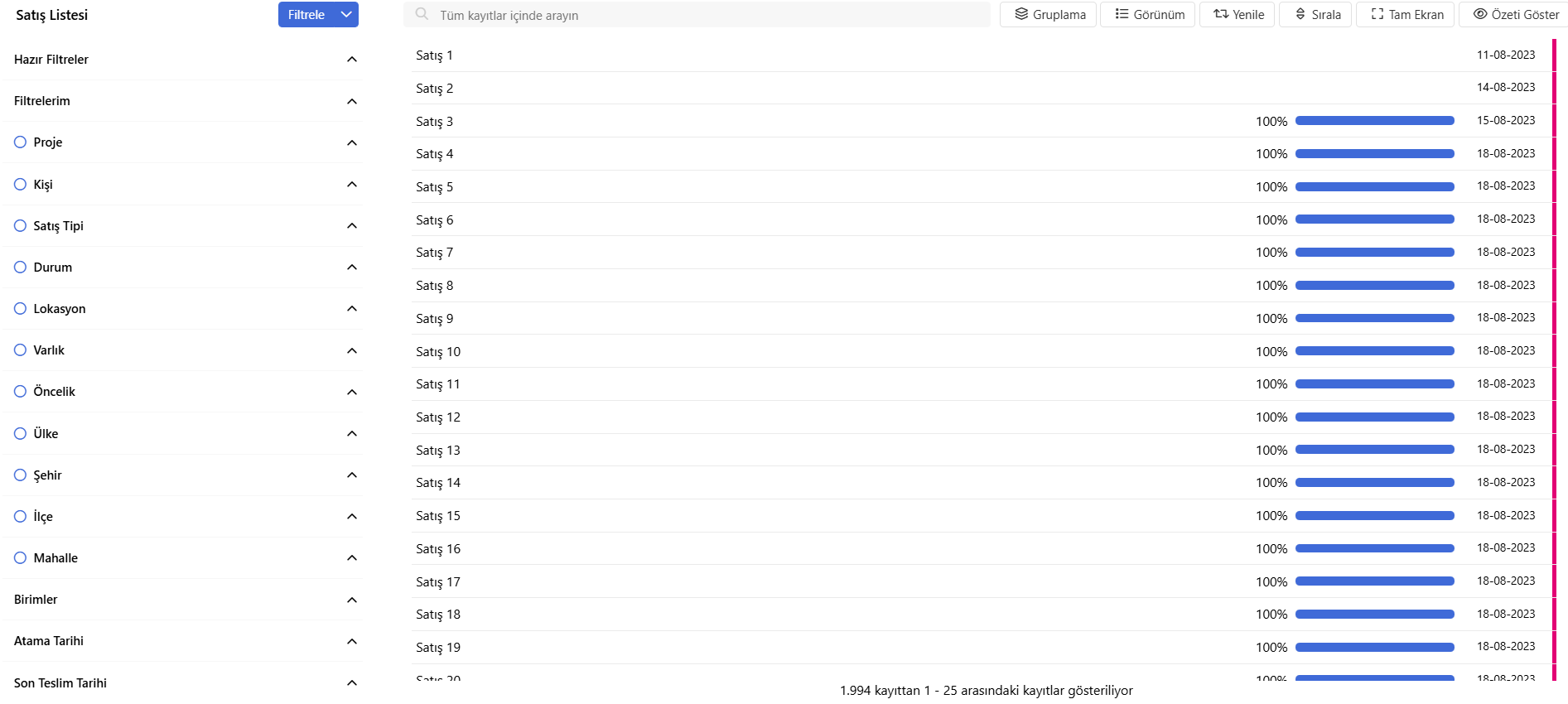Click the Yenile refresh arrows icon
Image resolution: width=1568 pixels, height=704 pixels.
1221,14
